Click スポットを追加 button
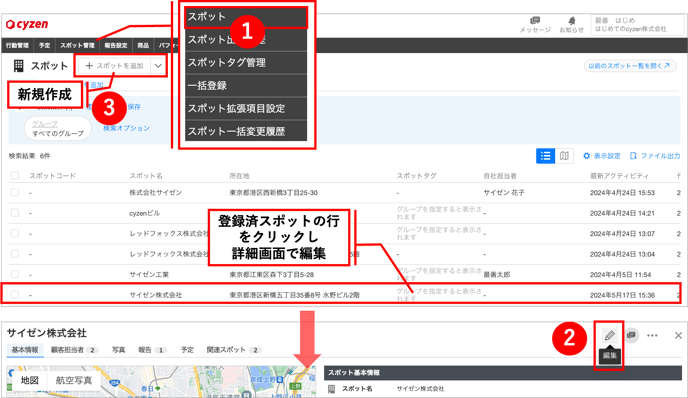The image size is (688, 398). tap(115, 66)
